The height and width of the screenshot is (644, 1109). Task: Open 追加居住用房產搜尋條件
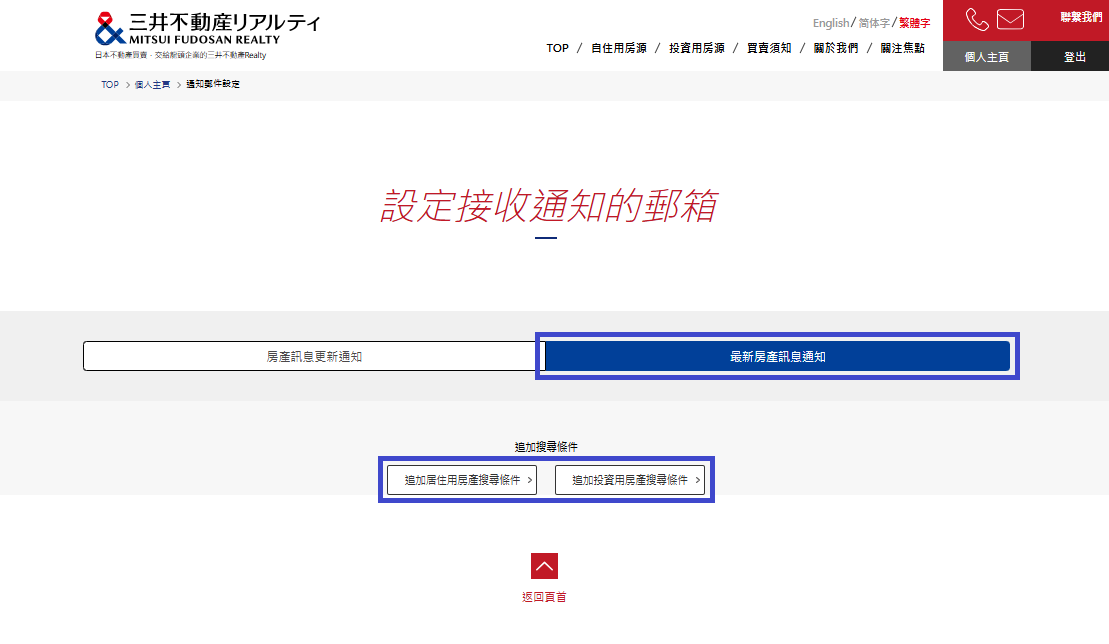(462, 480)
